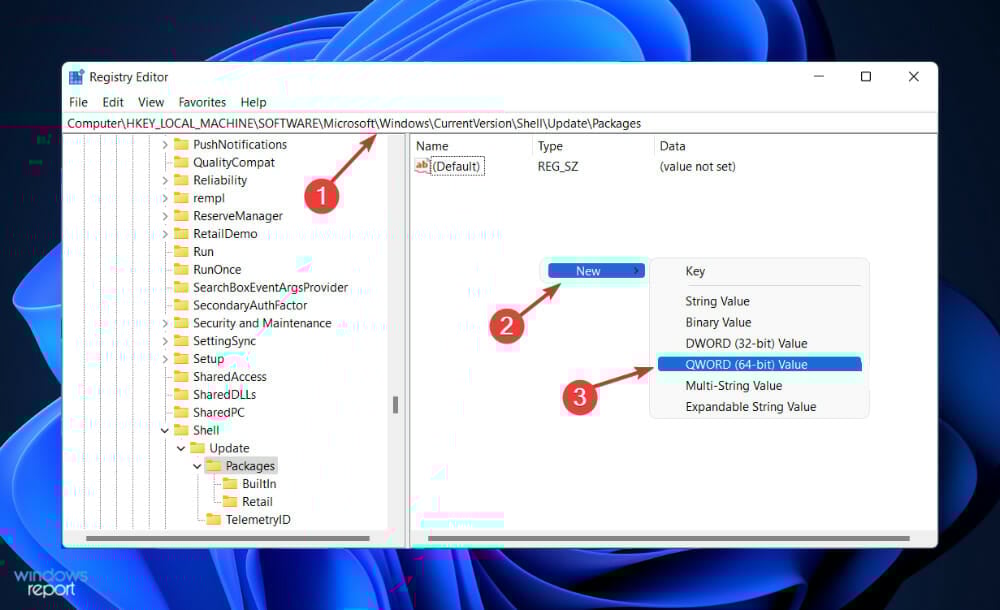Screen dimensions: 1000x610
Task: Choose String Value in the submenu
Action: point(717,301)
